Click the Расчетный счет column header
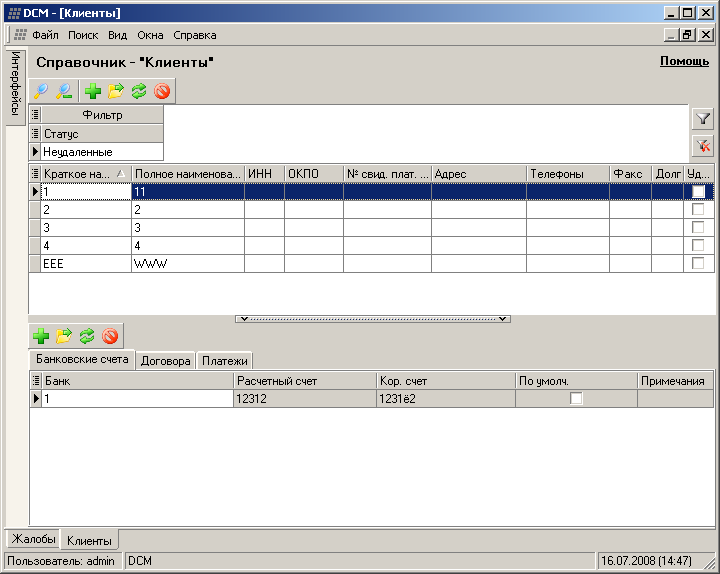720x574 pixels. (305, 381)
